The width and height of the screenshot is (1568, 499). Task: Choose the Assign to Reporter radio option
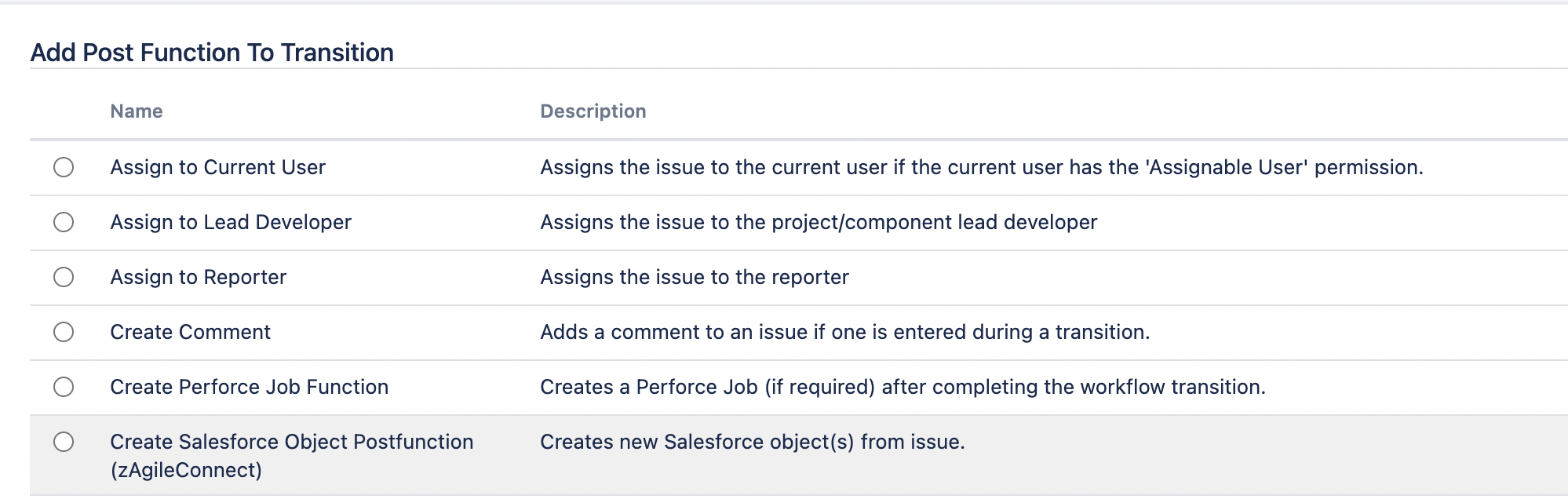[x=64, y=277]
